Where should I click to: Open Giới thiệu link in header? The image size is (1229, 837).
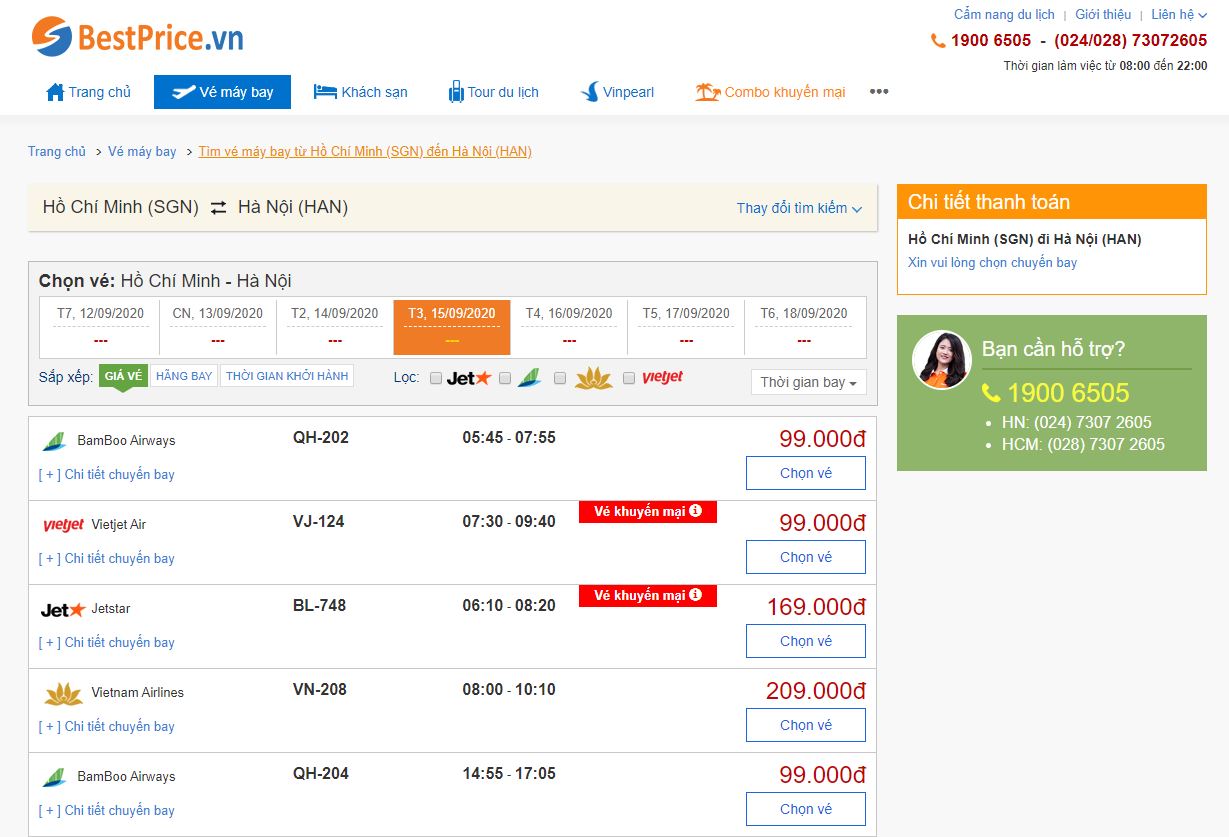click(x=1103, y=14)
